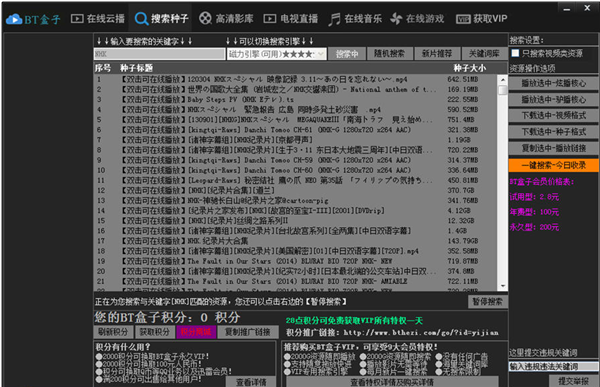Click the 获取积分 button
The width and height of the screenshot is (600, 387).
(x=155, y=332)
